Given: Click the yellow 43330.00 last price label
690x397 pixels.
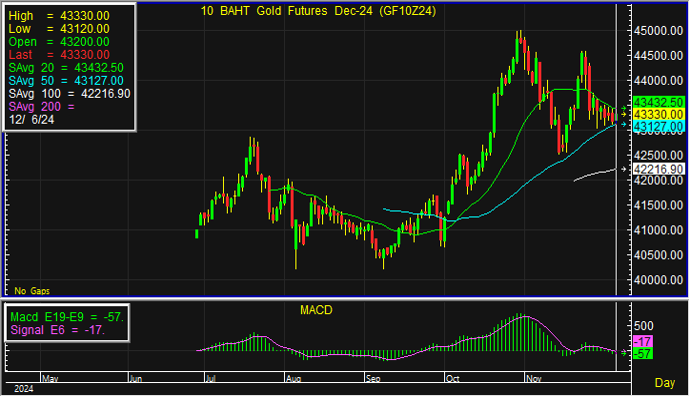Looking at the screenshot, I should pyautogui.click(x=658, y=114).
